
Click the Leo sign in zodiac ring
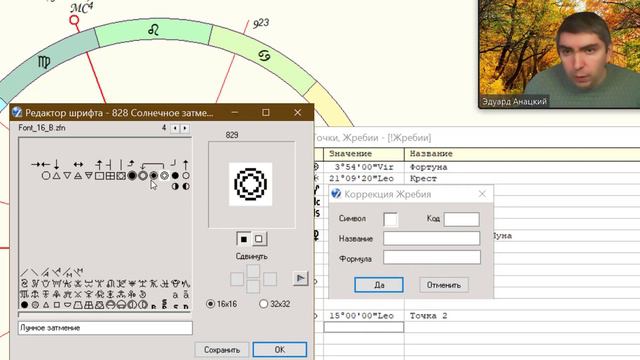click(153, 29)
